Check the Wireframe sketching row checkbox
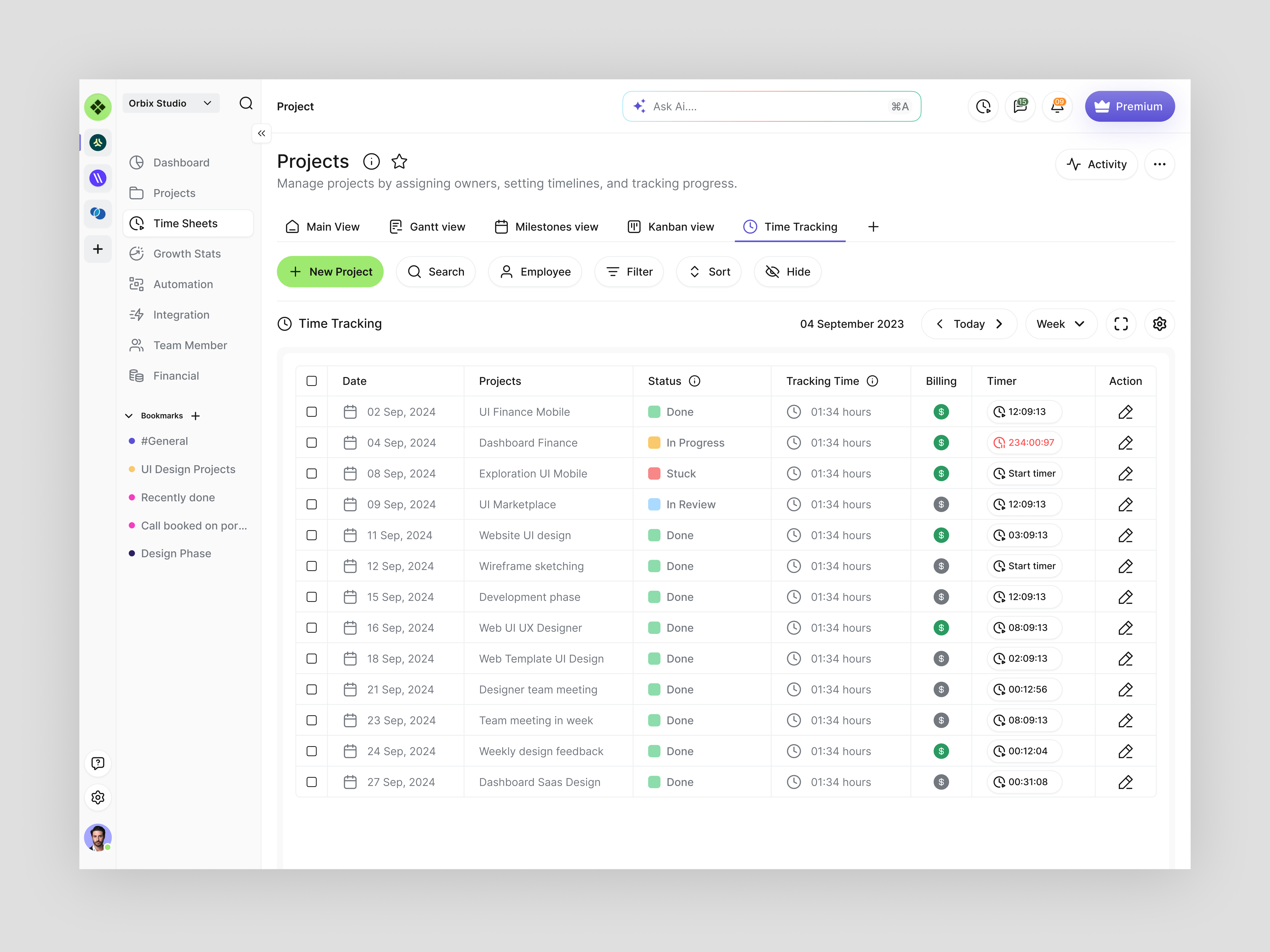This screenshot has height=952, width=1270. pos(312,566)
